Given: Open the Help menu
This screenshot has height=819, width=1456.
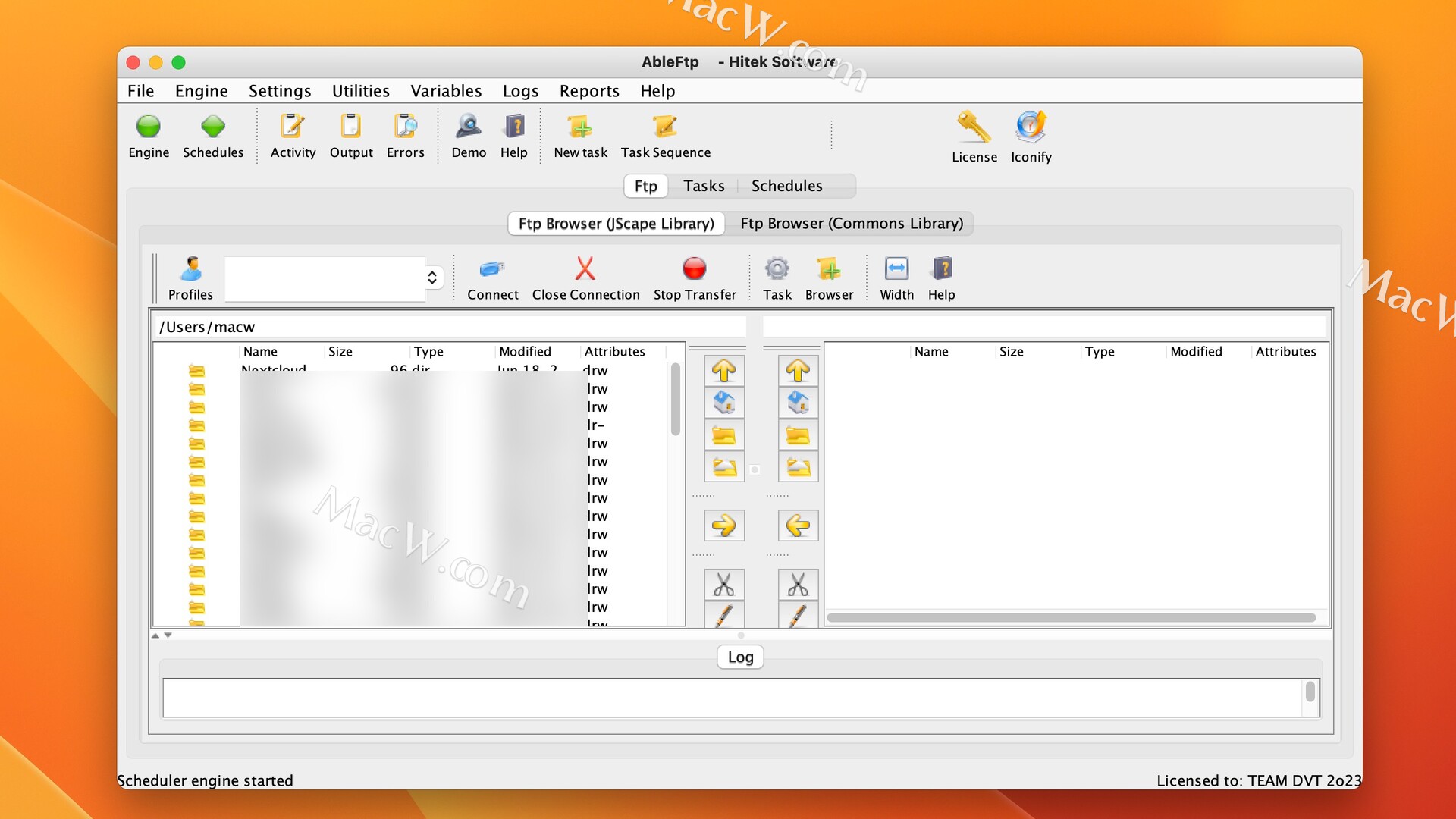Looking at the screenshot, I should pyautogui.click(x=657, y=91).
